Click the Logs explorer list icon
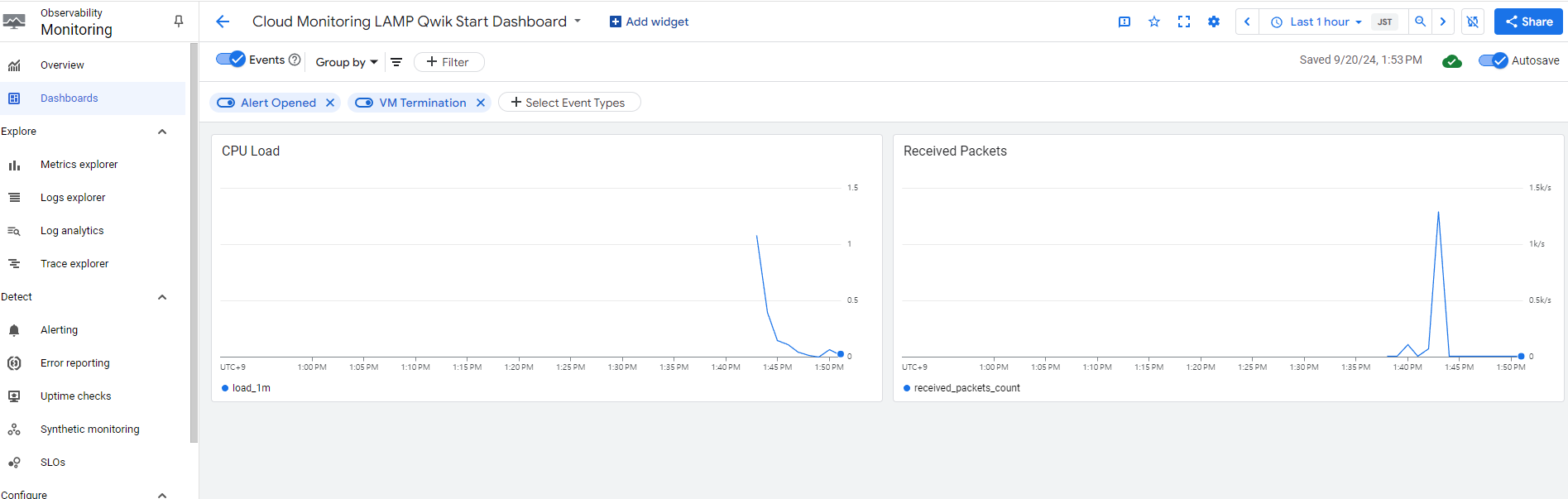The width and height of the screenshot is (1568, 499). click(x=14, y=198)
